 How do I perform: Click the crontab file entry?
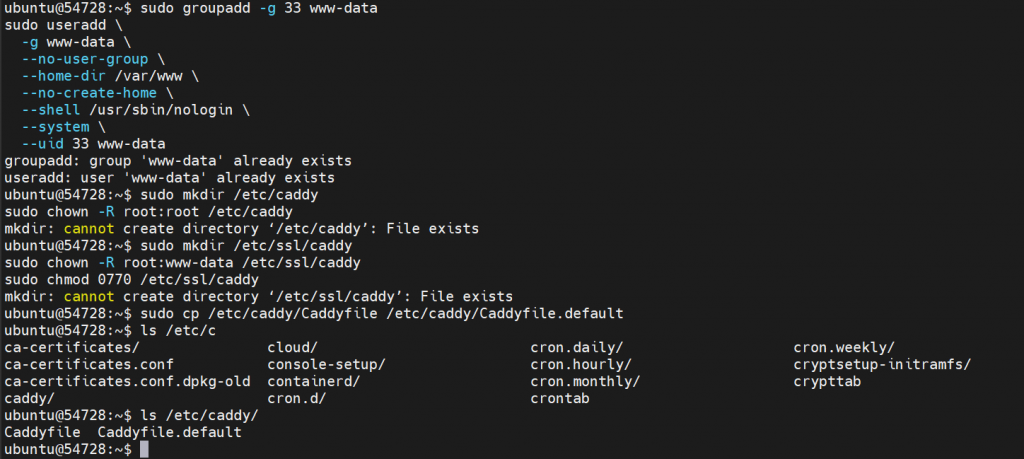coord(560,399)
